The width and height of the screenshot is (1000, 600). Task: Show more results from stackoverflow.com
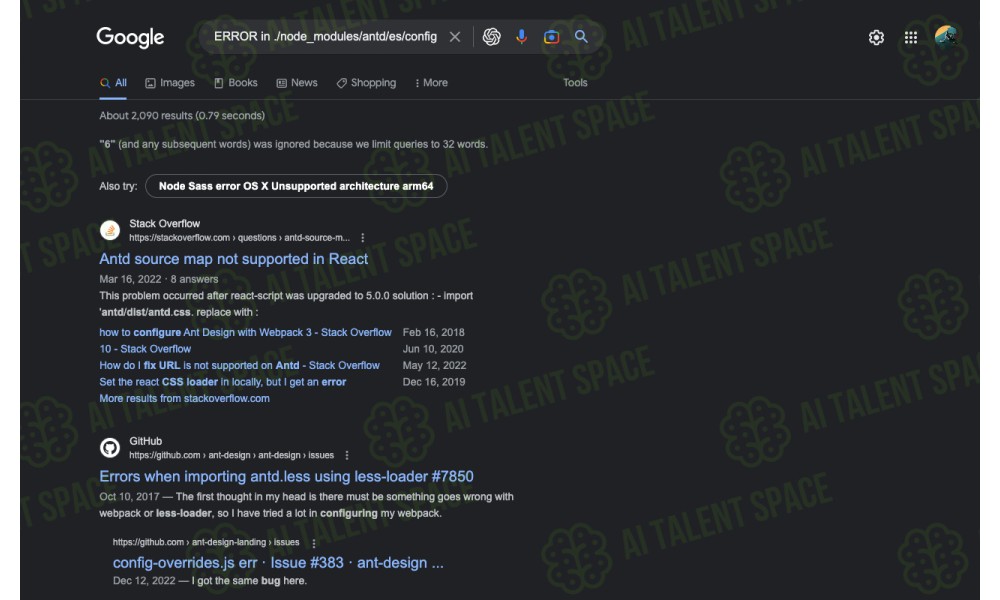184,399
